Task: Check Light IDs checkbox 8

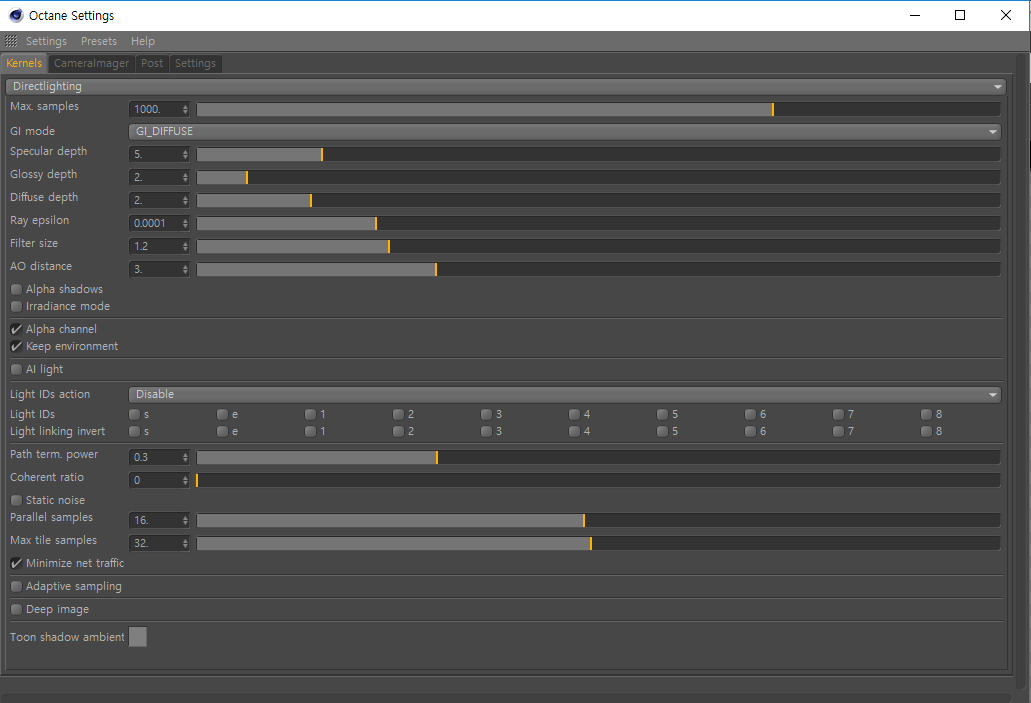Action: click(926, 414)
